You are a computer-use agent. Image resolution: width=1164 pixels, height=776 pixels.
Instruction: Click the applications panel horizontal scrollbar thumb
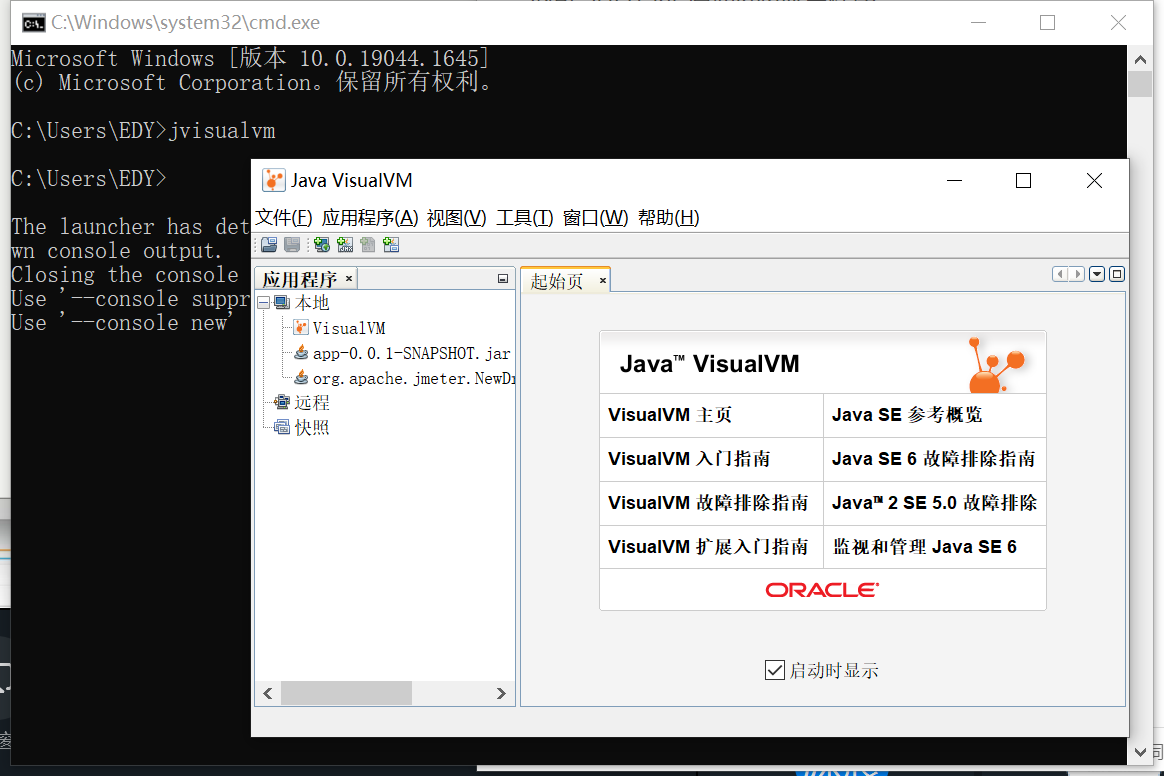[x=346, y=693]
